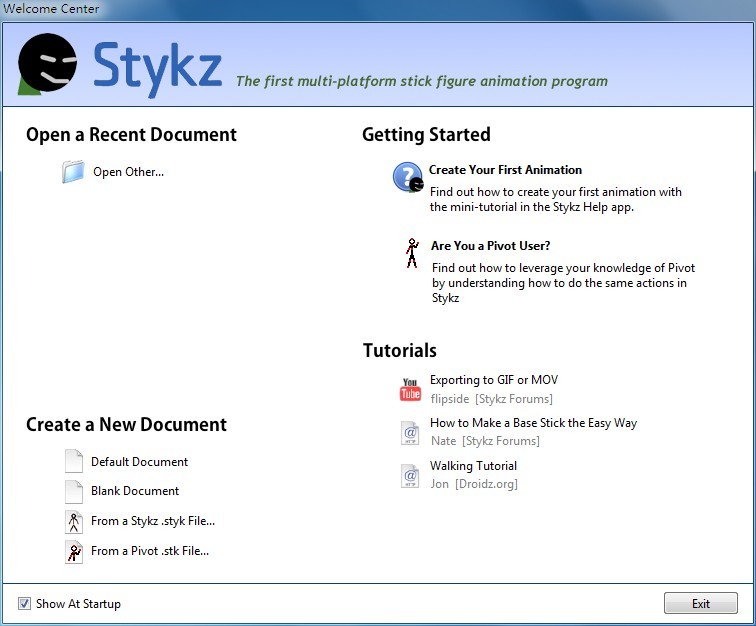Image resolution: width=756 pixels, height=626 pixels.
Task: Click the Pivot .stk file icon
Action: click(x=74, y=551)
